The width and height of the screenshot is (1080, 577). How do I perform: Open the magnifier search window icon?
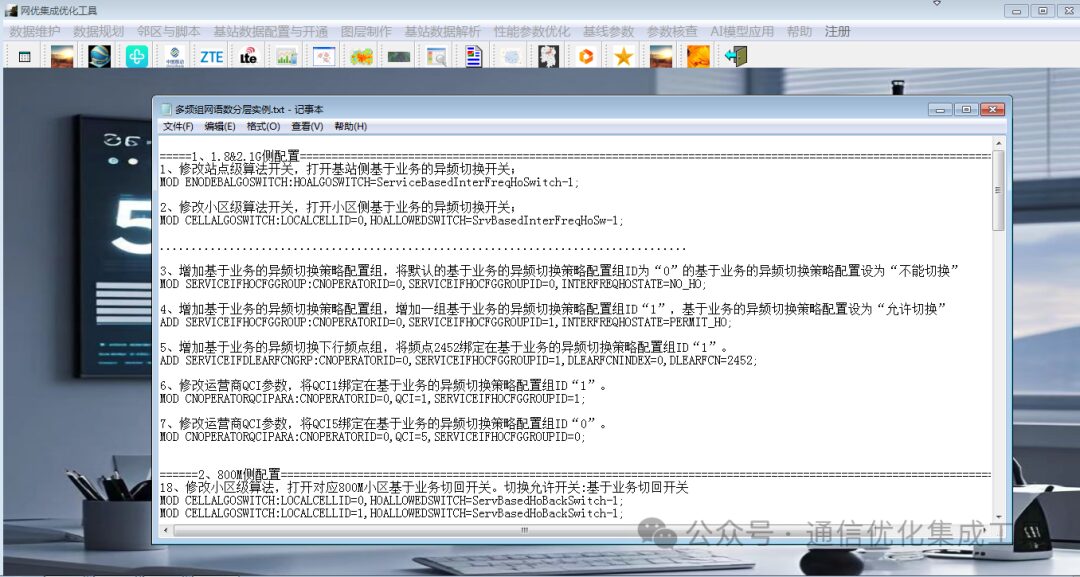(x=436, y=56)
